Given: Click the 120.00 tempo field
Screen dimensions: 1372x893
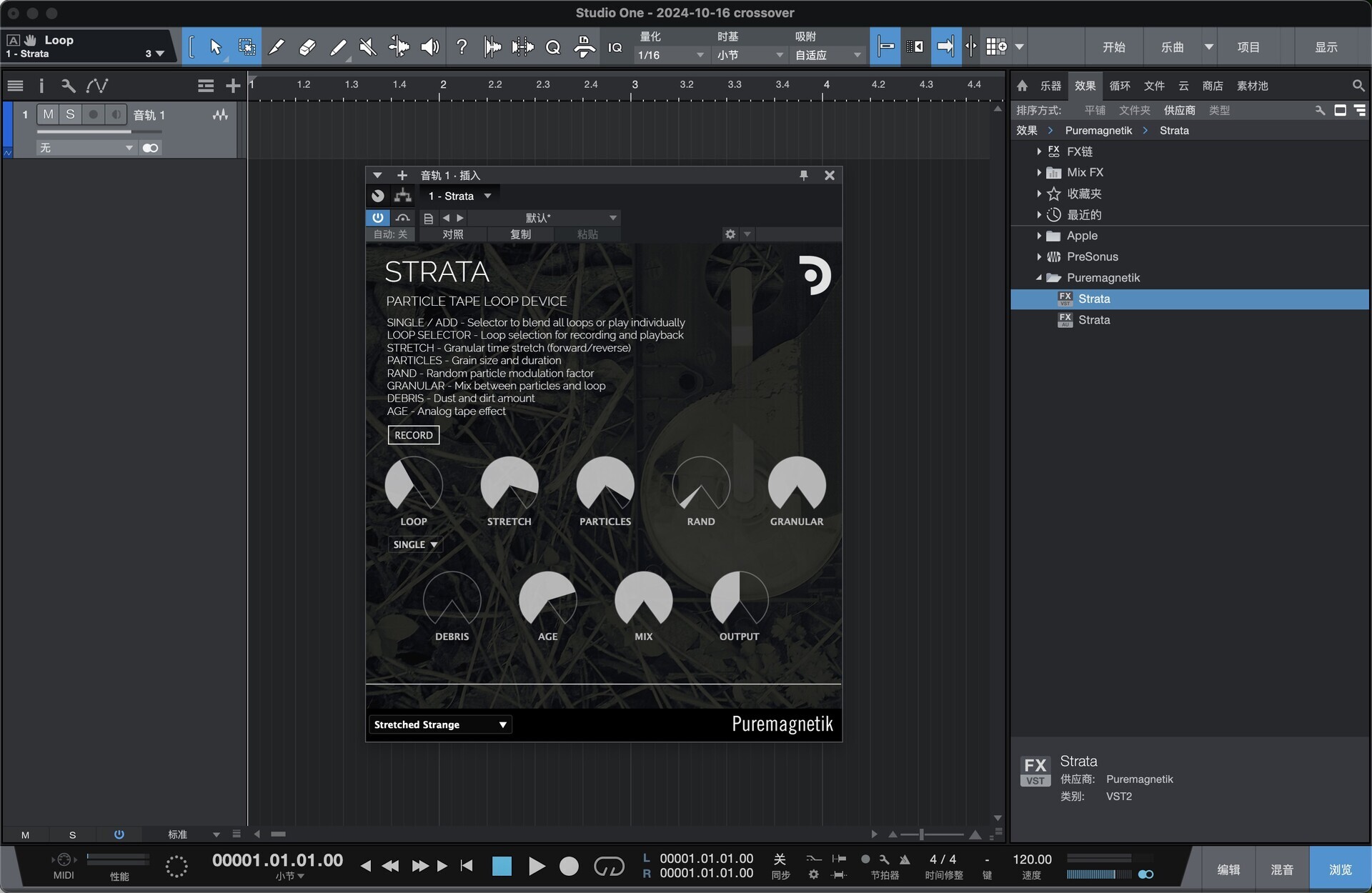Looking at the screenshot, I should 1032,859.
